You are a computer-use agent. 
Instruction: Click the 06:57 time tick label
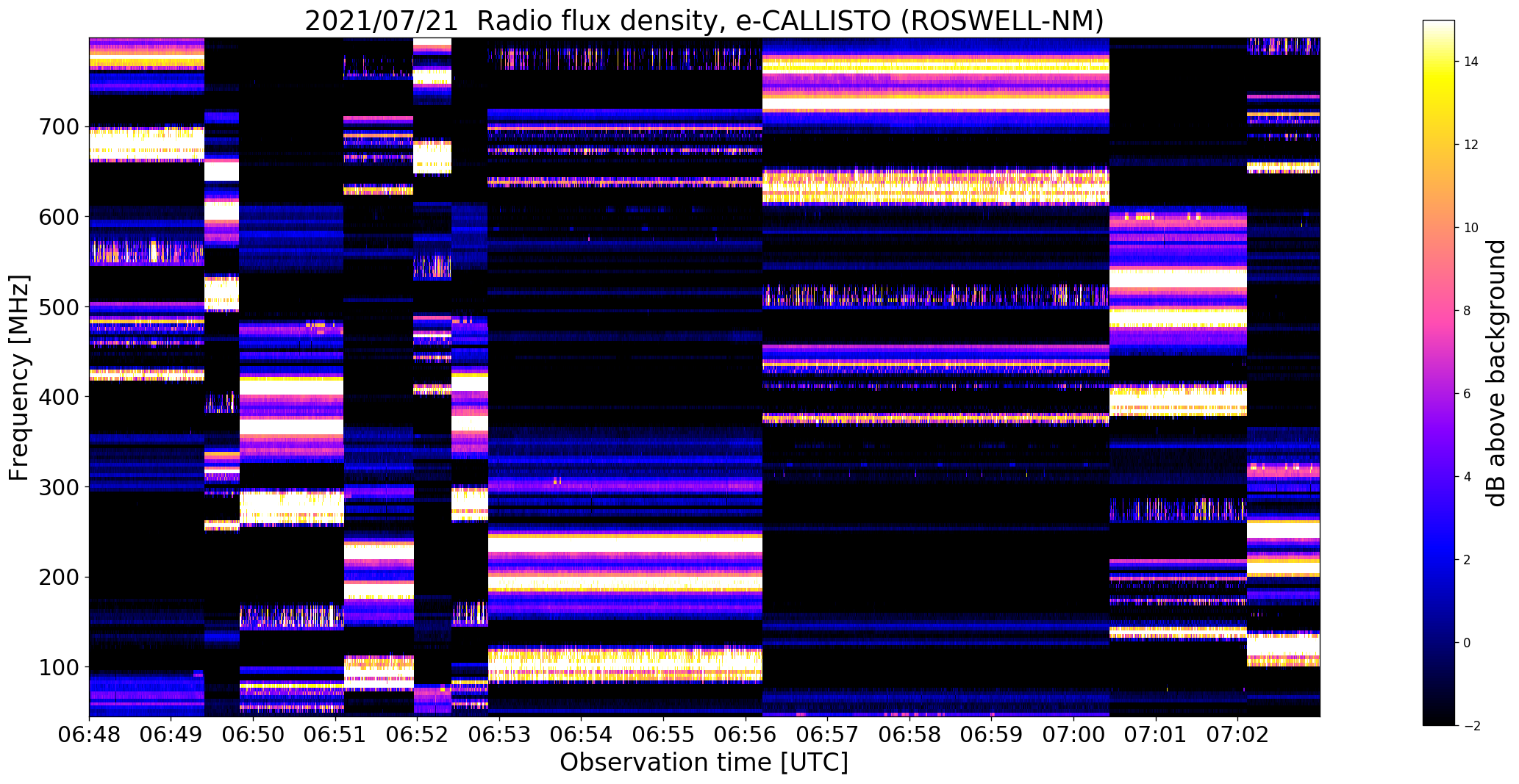point(827,735)
